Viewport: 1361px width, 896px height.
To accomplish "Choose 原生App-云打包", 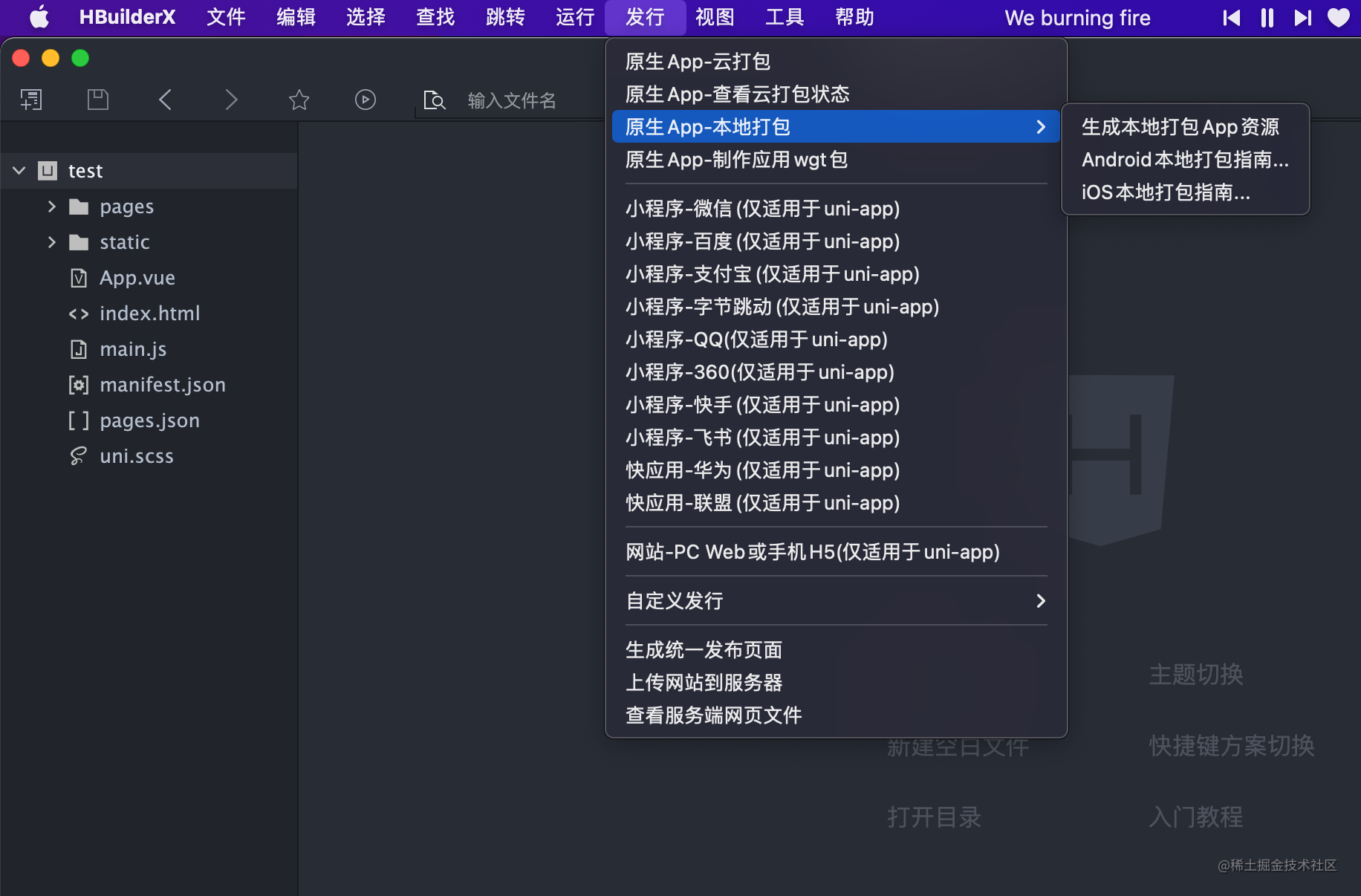I will [x=836, y=61].
